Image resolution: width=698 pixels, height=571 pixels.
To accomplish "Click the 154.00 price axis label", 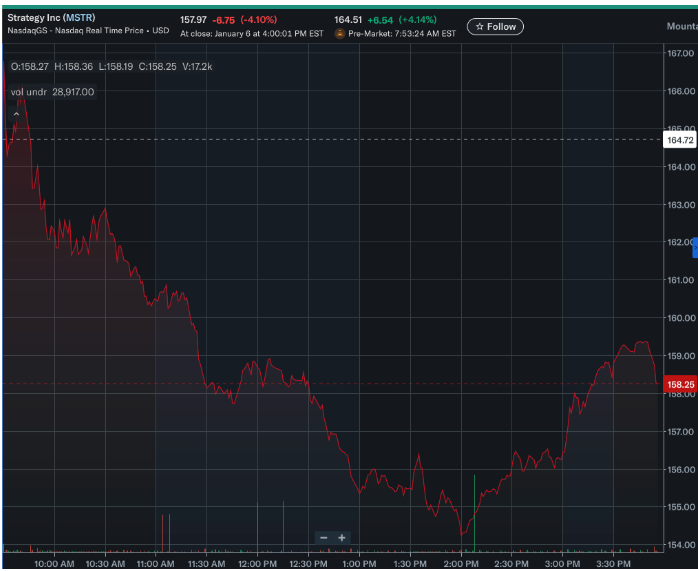I will 680,544.
